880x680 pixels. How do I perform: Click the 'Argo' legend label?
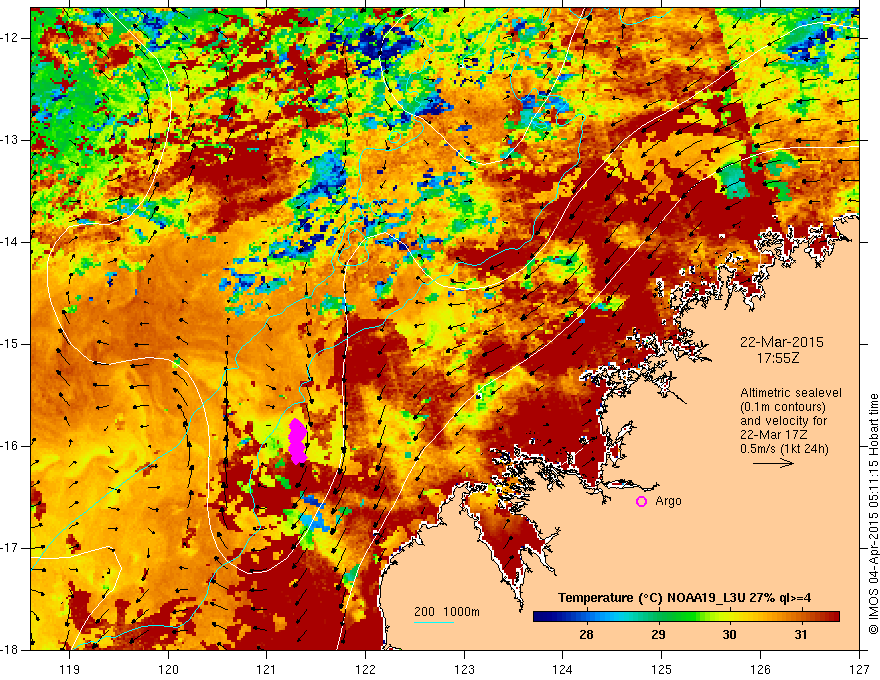point(668,501)
